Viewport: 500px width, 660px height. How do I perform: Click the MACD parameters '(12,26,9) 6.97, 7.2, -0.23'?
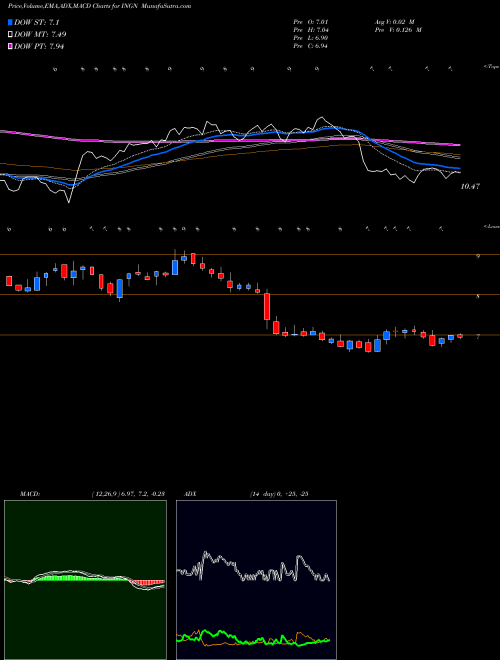(128, 494)
